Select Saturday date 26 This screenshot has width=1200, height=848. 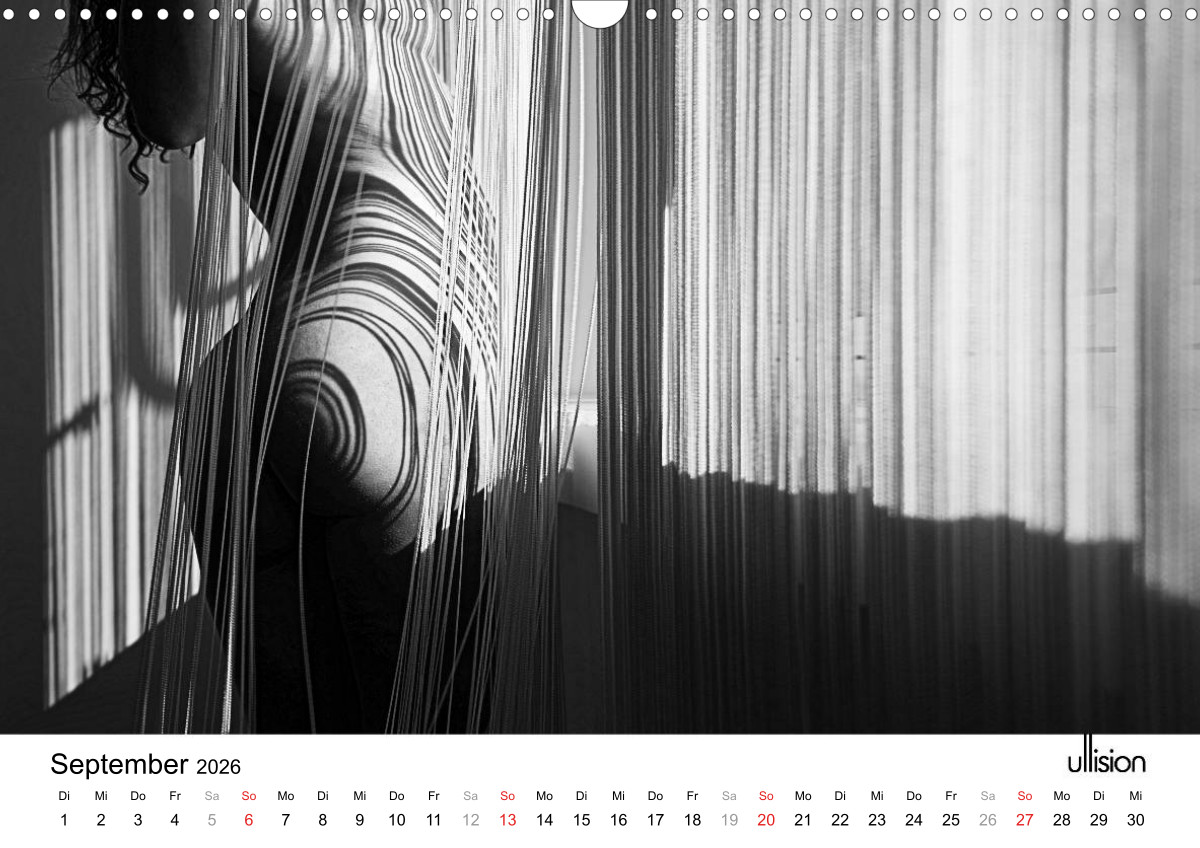tap(988, 820)
